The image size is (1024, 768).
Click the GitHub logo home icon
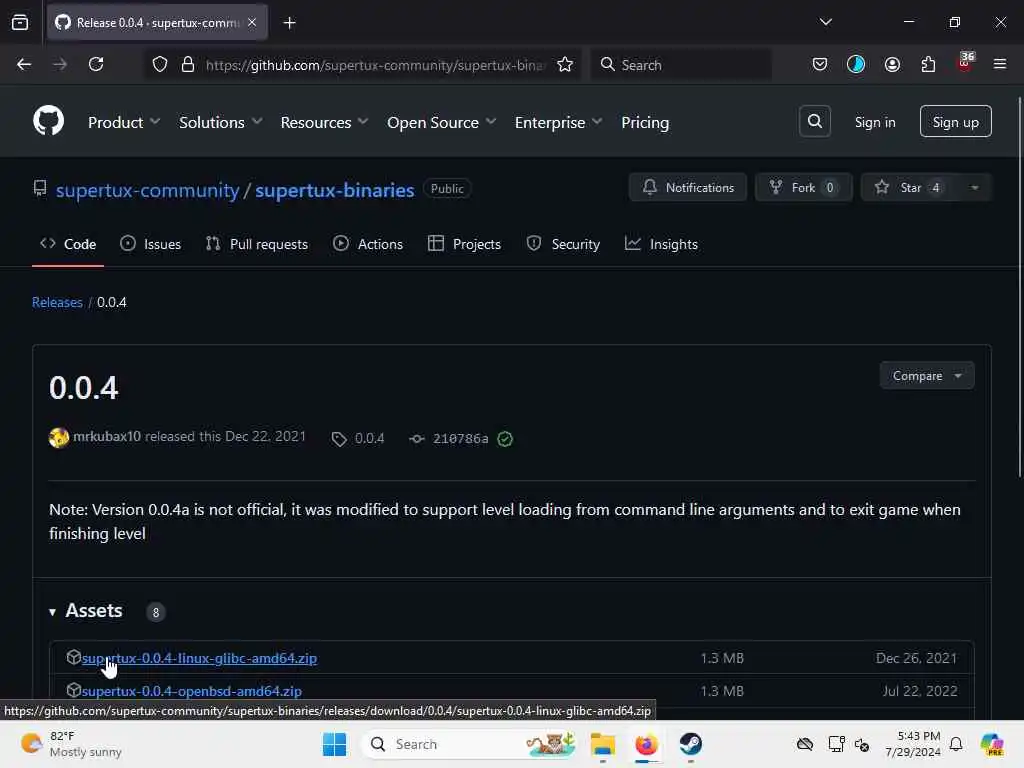pos(48,121)
